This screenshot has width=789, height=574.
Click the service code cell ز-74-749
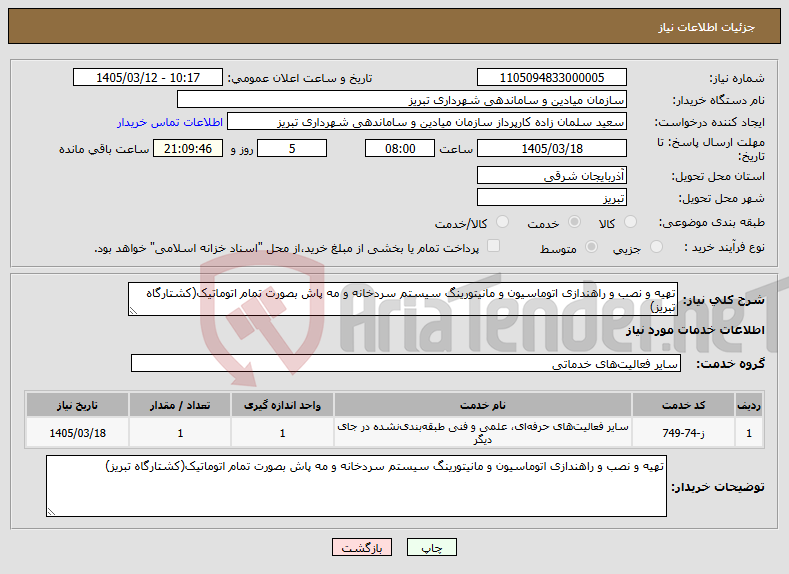pos(683,433)
